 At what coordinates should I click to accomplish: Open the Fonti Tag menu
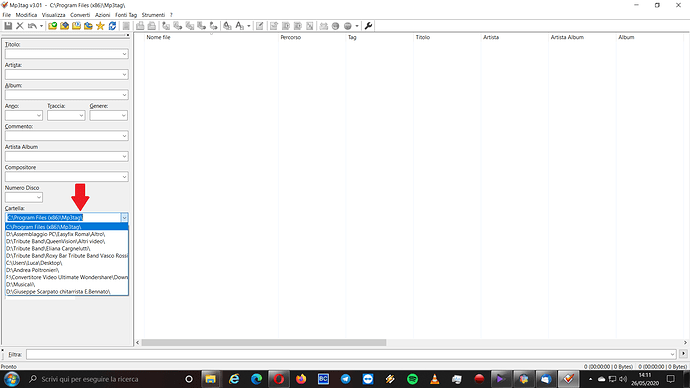point(126,15)
